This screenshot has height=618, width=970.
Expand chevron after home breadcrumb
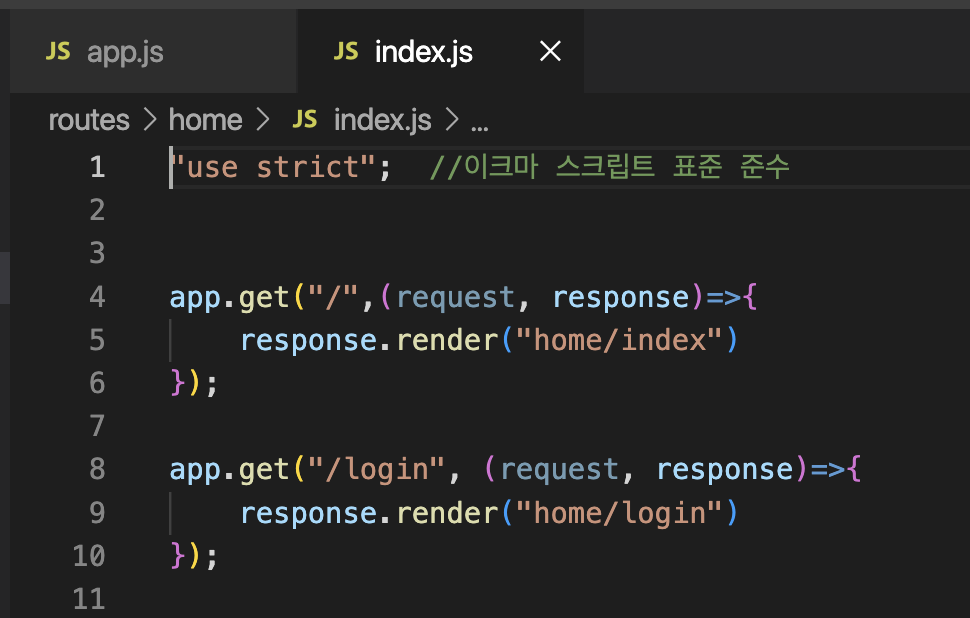(x=263, y=119)
